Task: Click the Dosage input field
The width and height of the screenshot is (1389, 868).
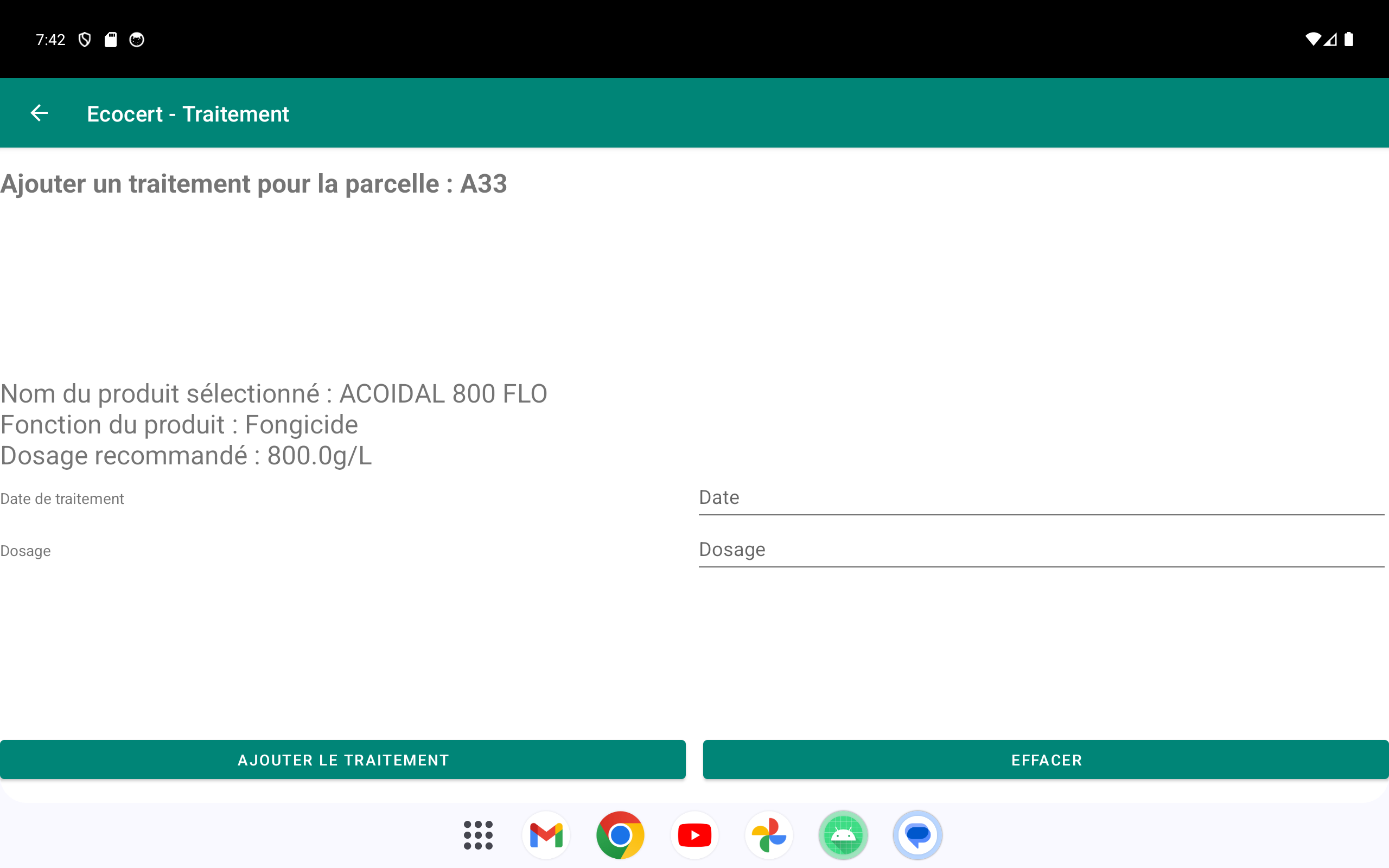Action: point(1041,550)
